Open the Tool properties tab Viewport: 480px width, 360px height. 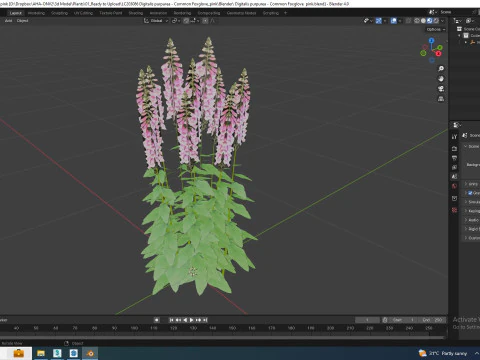tap(454, 137)
